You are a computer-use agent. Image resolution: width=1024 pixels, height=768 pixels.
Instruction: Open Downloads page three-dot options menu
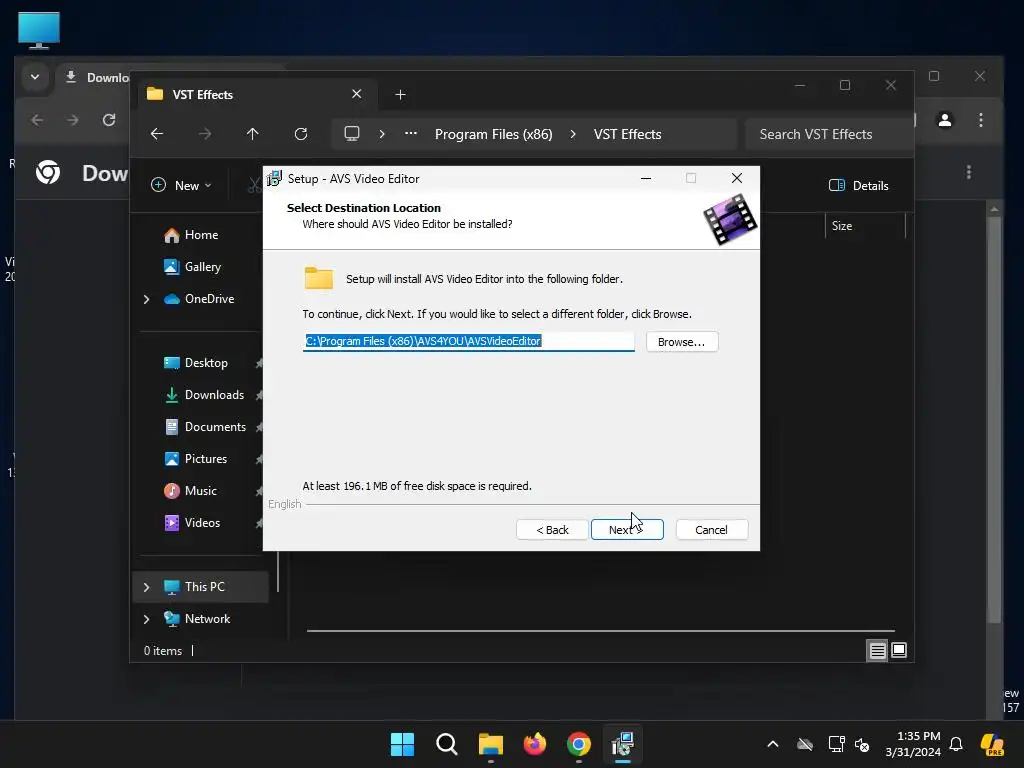pos(968,172)
